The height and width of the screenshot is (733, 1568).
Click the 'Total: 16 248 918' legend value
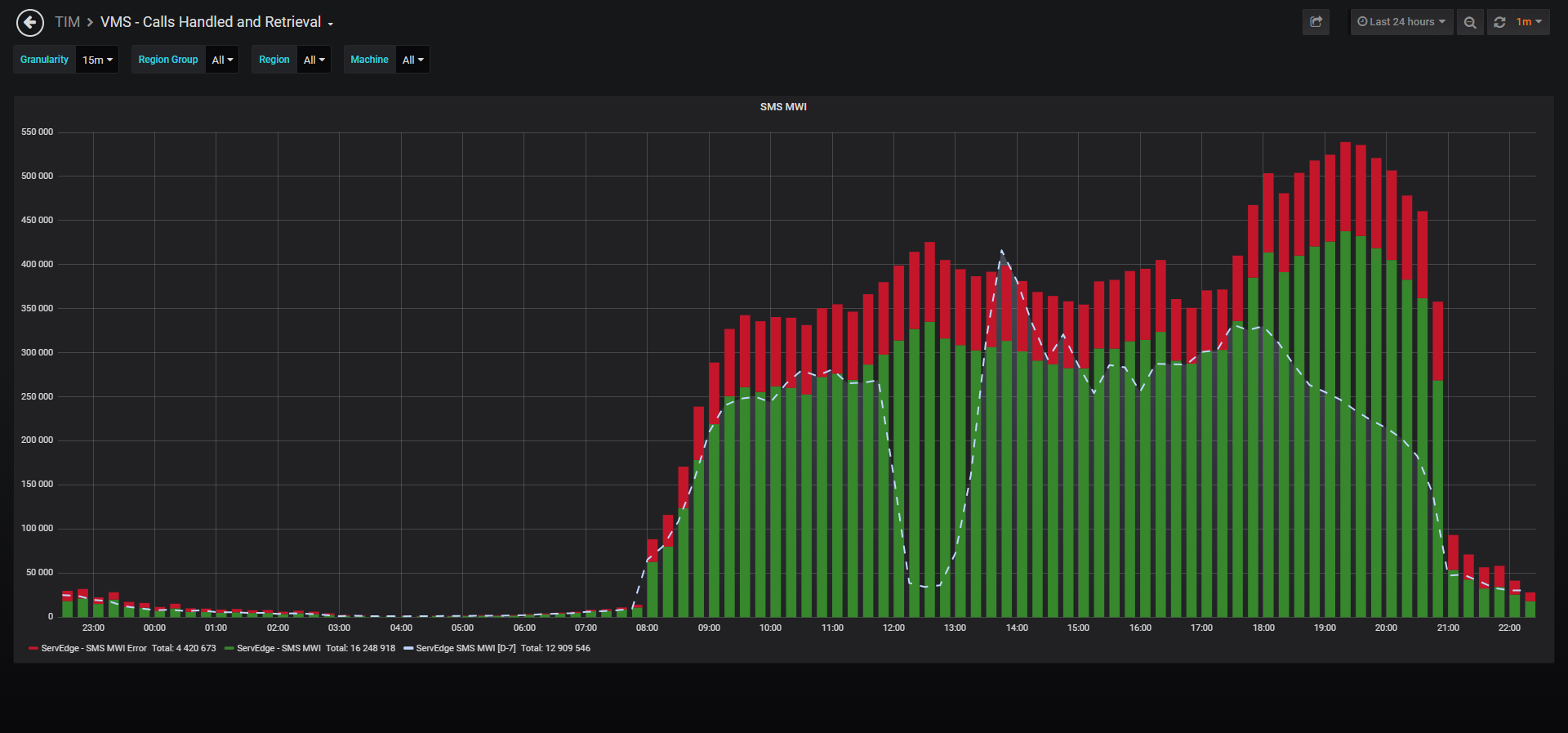[360, 648]
